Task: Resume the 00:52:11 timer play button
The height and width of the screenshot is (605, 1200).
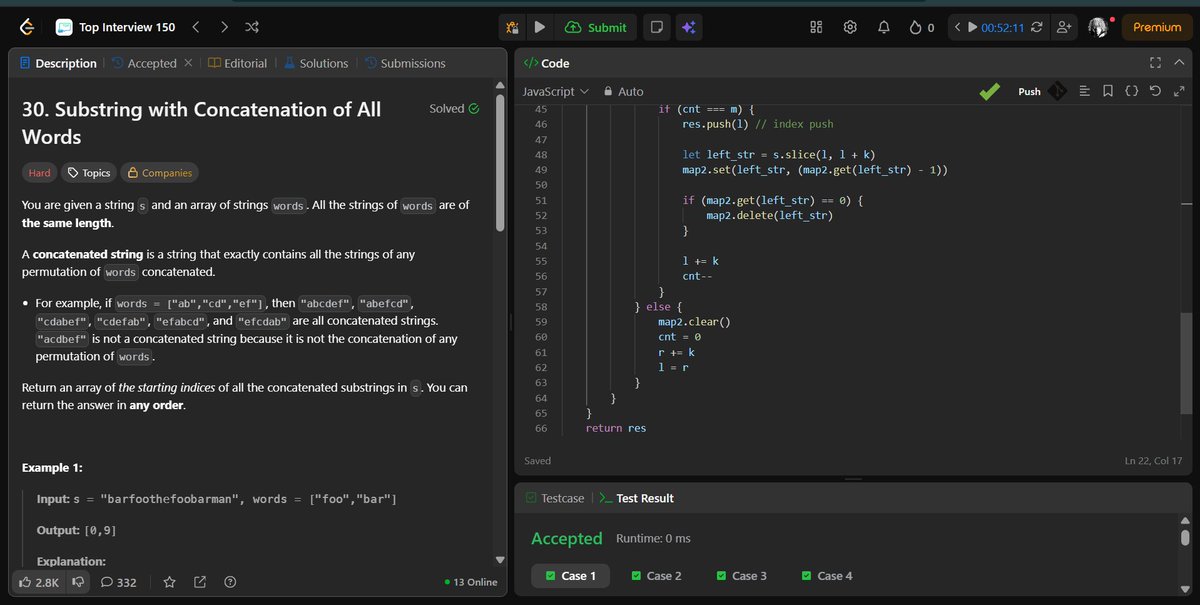Action: [972, 28]
